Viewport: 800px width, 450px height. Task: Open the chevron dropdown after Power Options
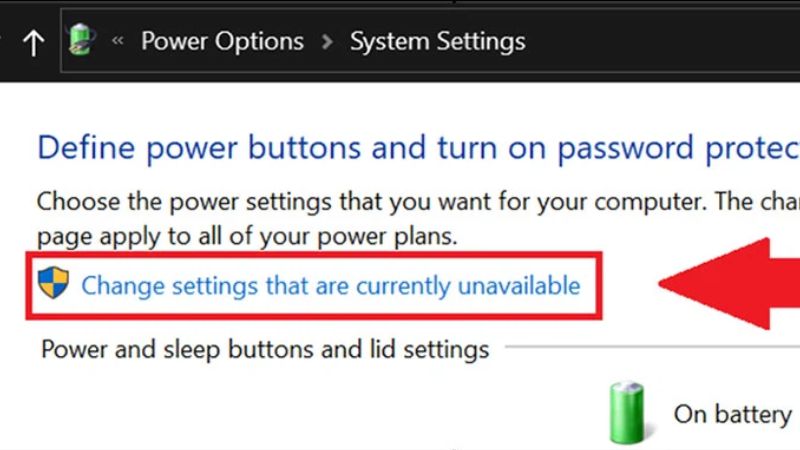[x=327, y=42]
